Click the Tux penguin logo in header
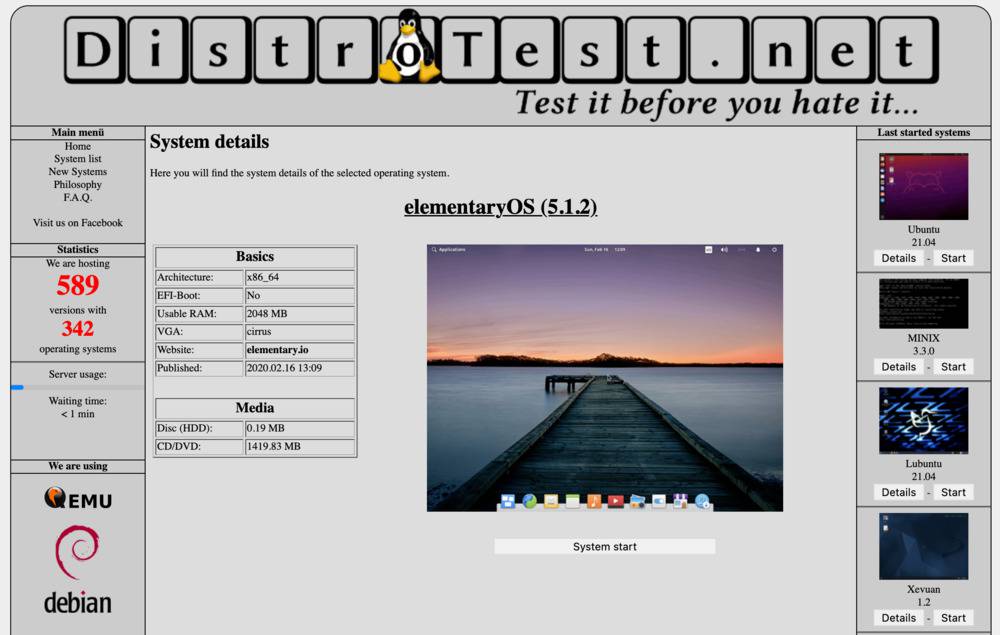The image size is (1000, 635). (x=408, y=47)
